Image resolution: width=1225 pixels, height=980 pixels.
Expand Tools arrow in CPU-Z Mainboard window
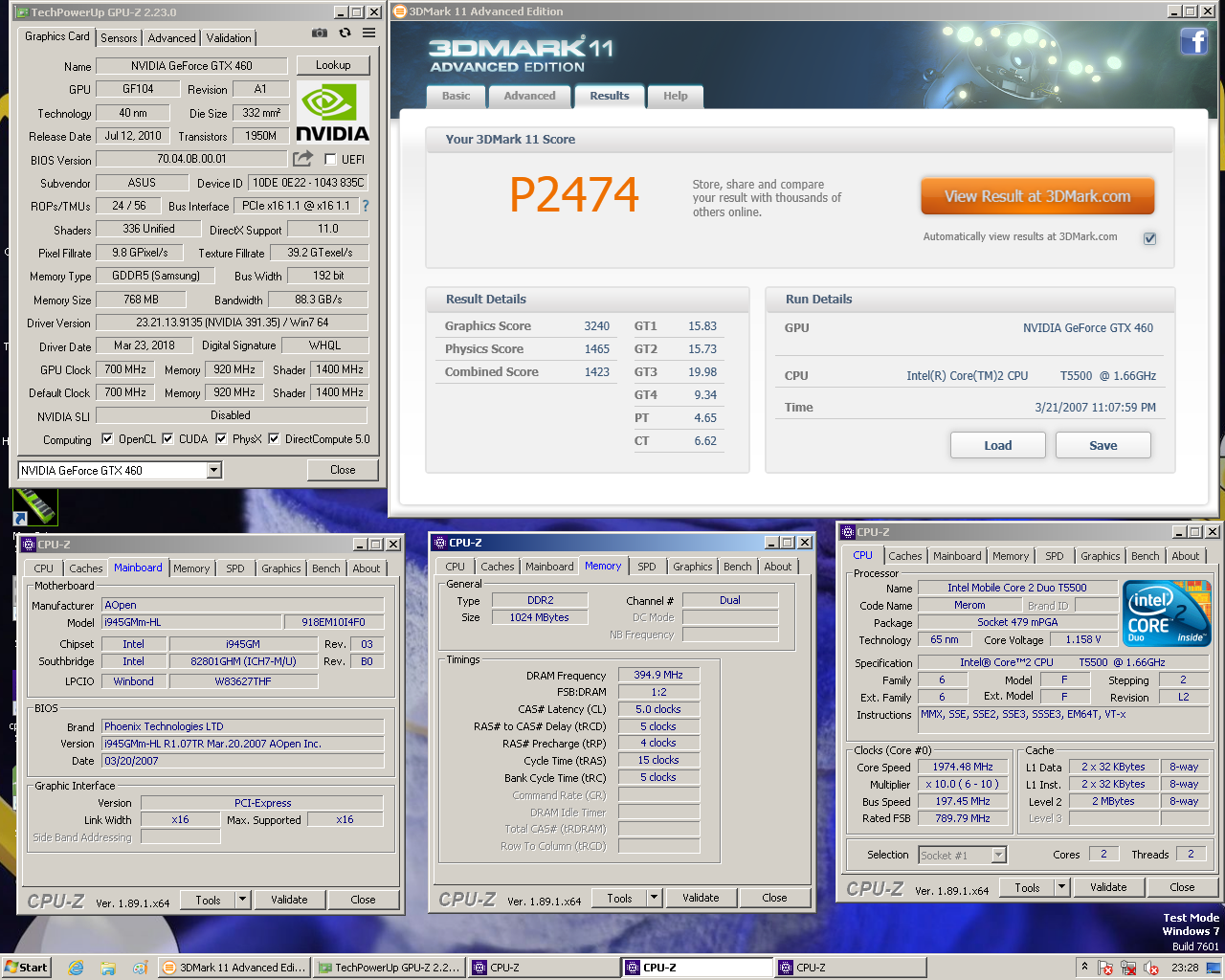click(242, 900)
